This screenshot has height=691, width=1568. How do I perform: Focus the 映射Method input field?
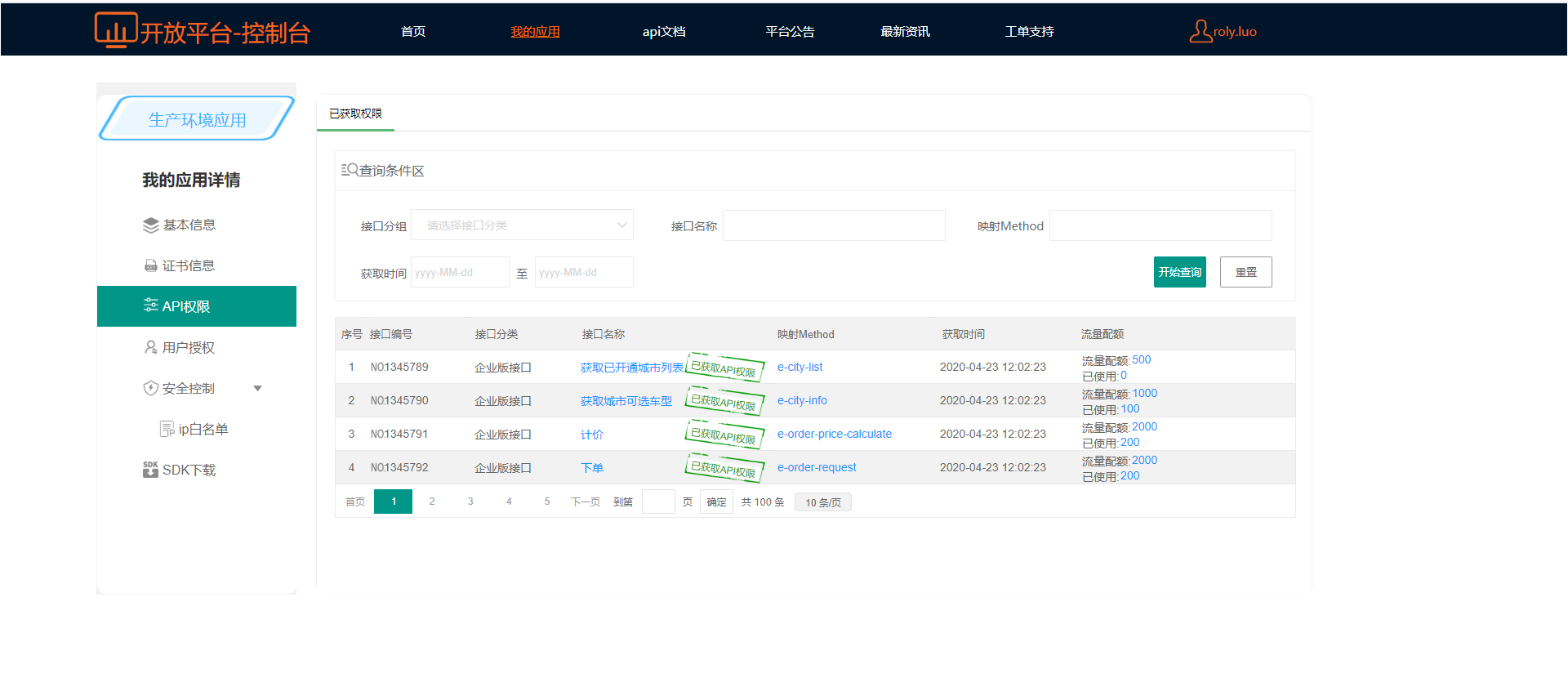tap(1160, 225)
